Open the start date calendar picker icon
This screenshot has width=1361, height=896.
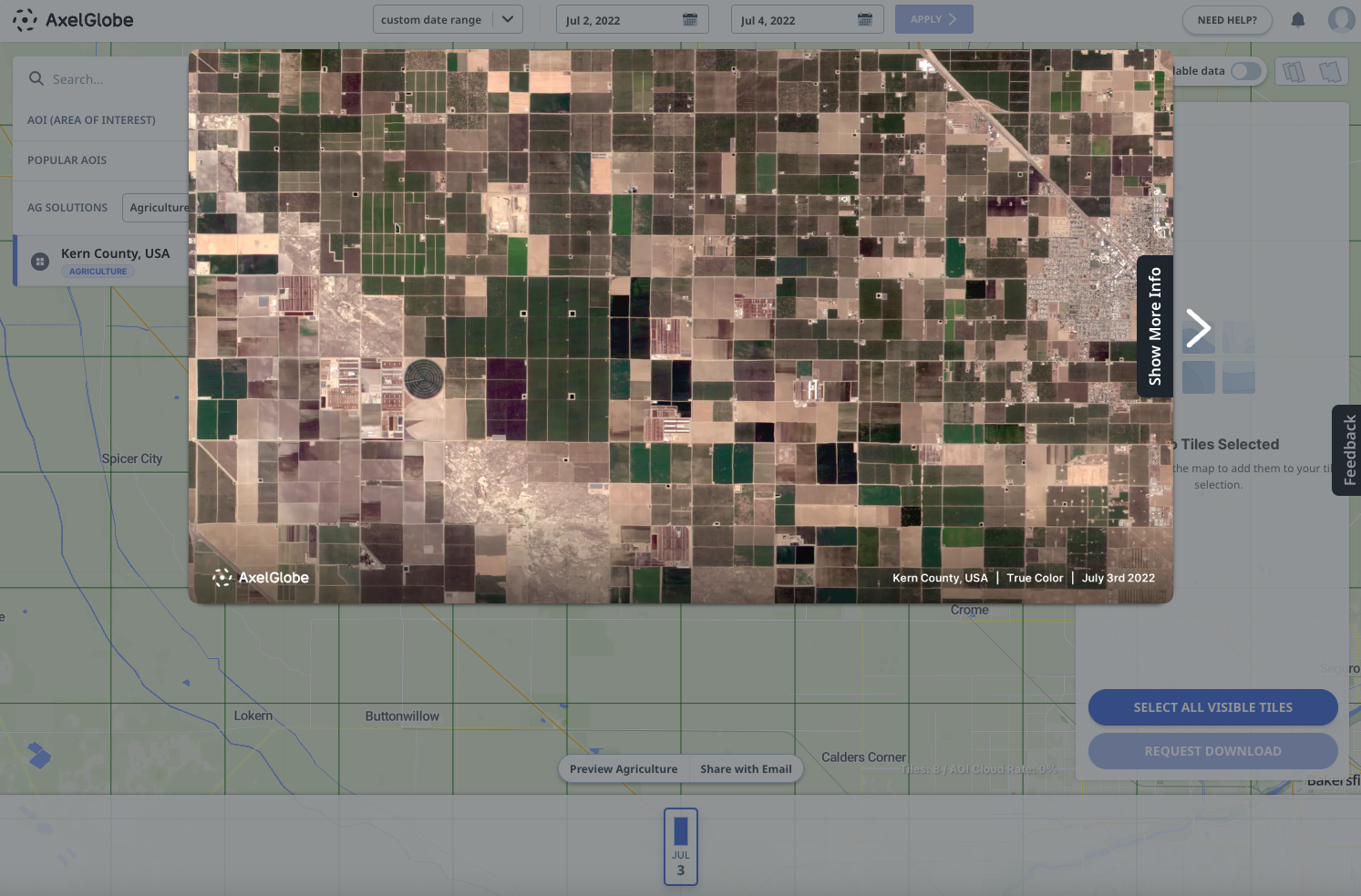[690, 20]
